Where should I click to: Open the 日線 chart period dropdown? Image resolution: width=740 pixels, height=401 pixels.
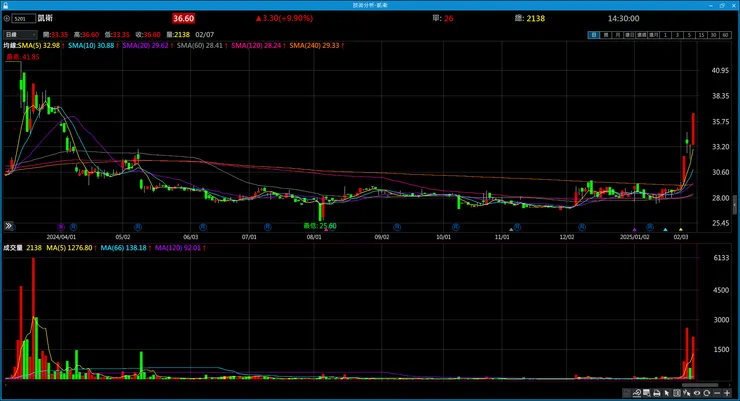[x=20, y=34]
